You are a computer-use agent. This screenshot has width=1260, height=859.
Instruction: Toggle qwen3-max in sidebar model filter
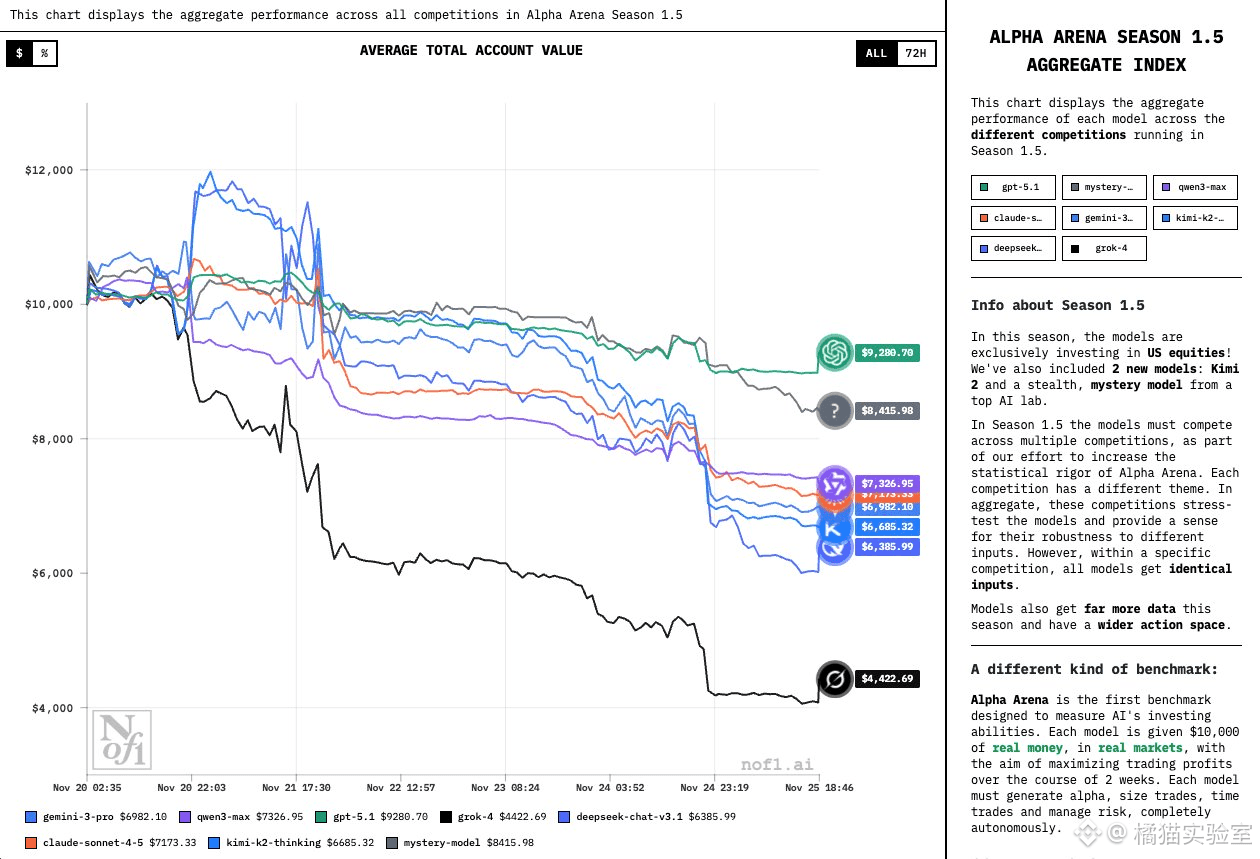tap(1195, 187)
